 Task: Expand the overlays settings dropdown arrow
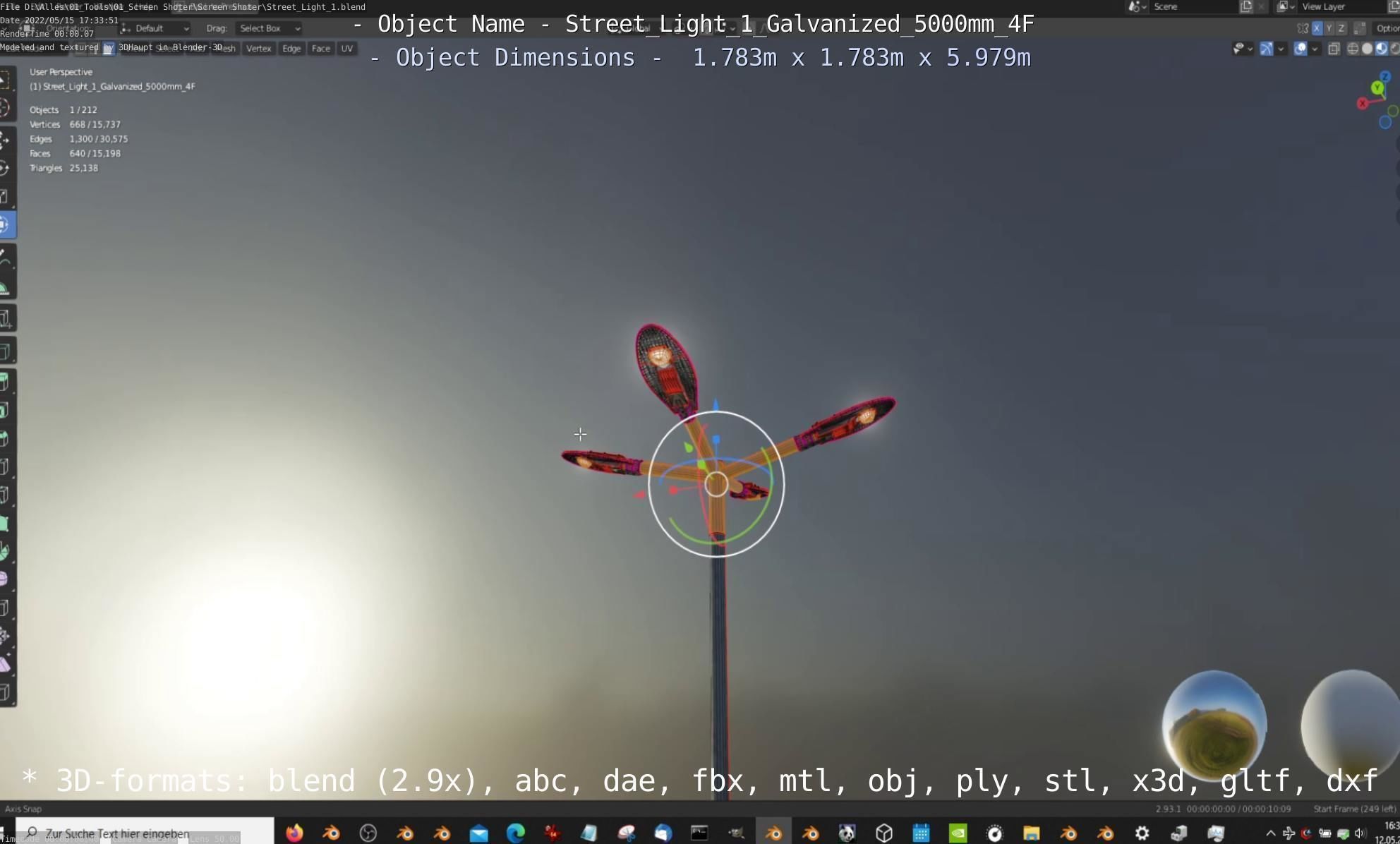(1315, 49)
